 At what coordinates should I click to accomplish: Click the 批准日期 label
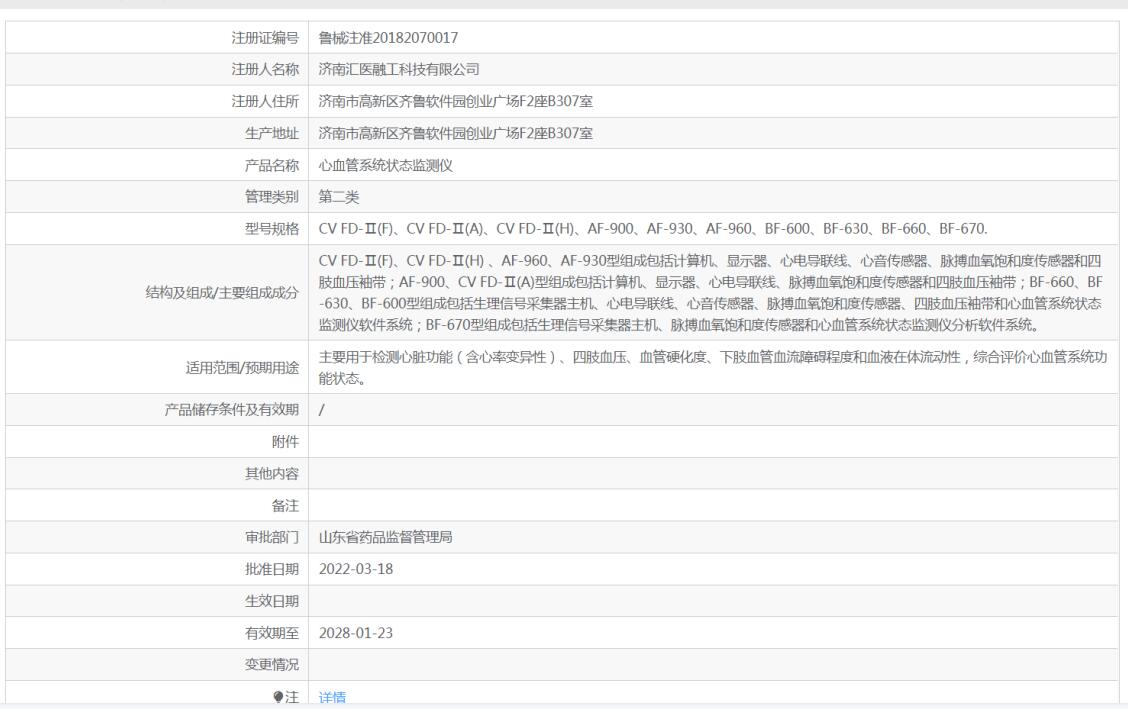(x=272, y=569)
